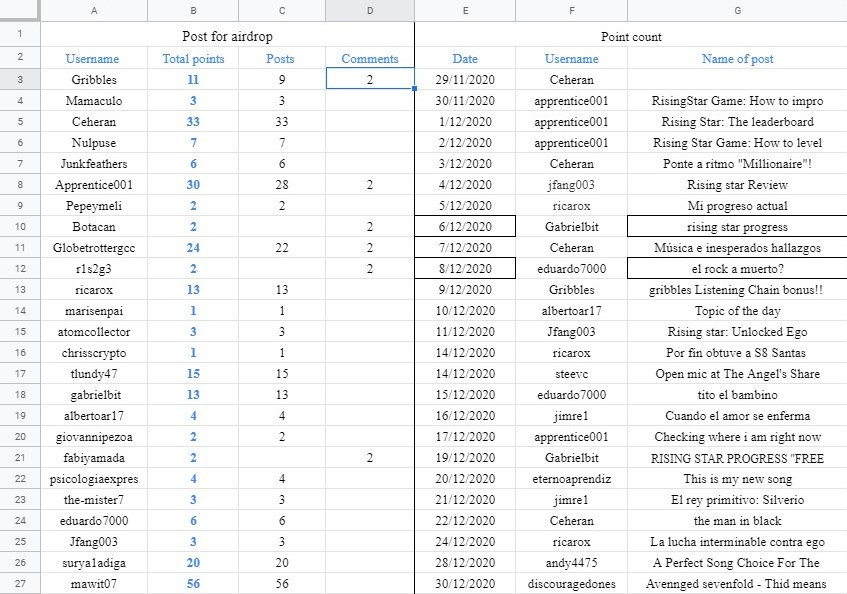Select the 'rising star progress' post cell
The height and width of the screenshot is (594, 847).
pyautogui.click(x=737, y=227)
